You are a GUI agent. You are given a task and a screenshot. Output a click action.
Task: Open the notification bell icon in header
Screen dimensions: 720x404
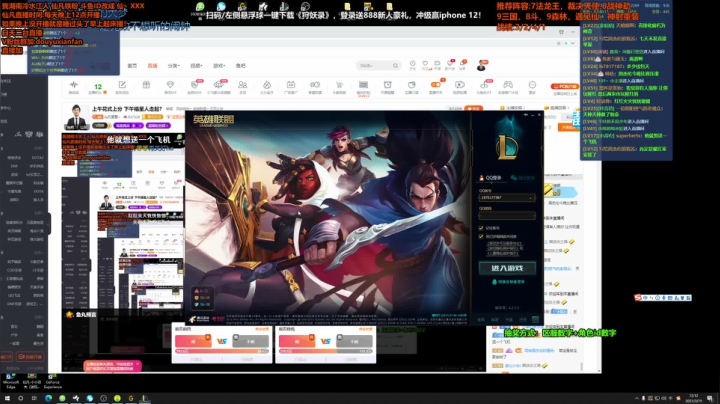pyautogui.click(x=463, y=64)
